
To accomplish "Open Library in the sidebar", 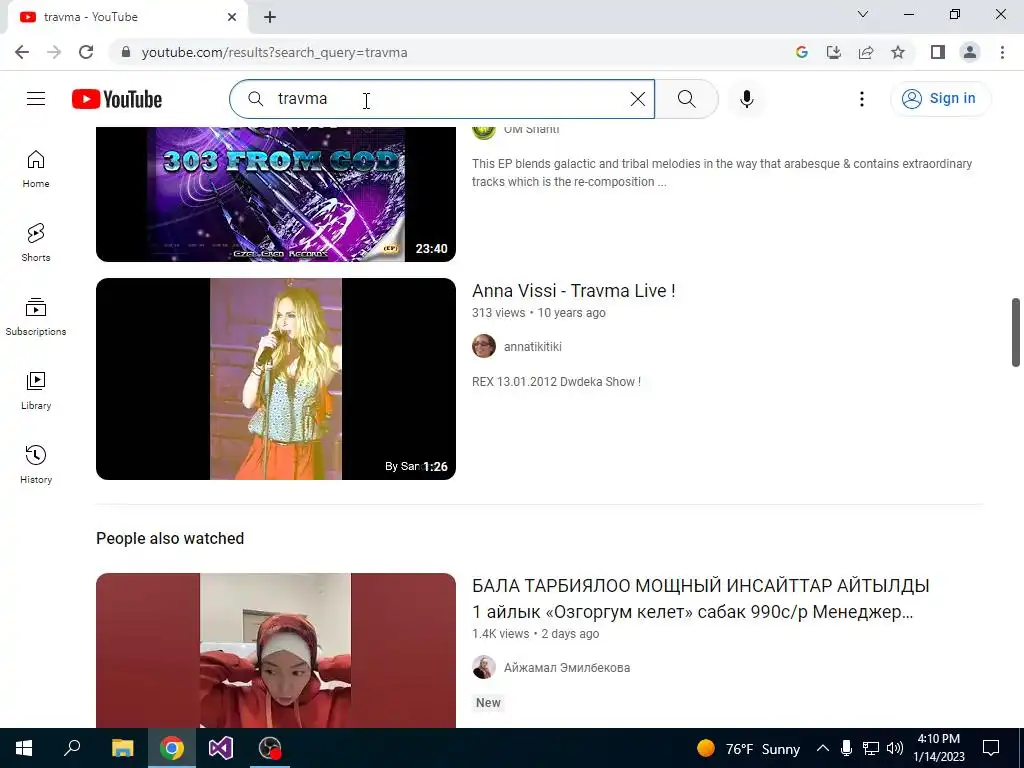I will click(x=36, y=391).
